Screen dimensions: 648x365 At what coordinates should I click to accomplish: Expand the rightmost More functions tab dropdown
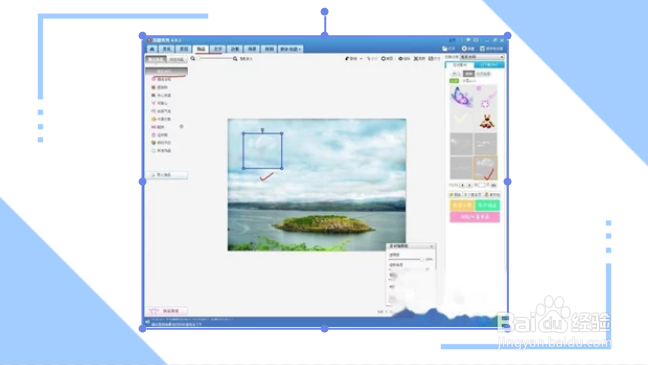[x=291, y=49]
